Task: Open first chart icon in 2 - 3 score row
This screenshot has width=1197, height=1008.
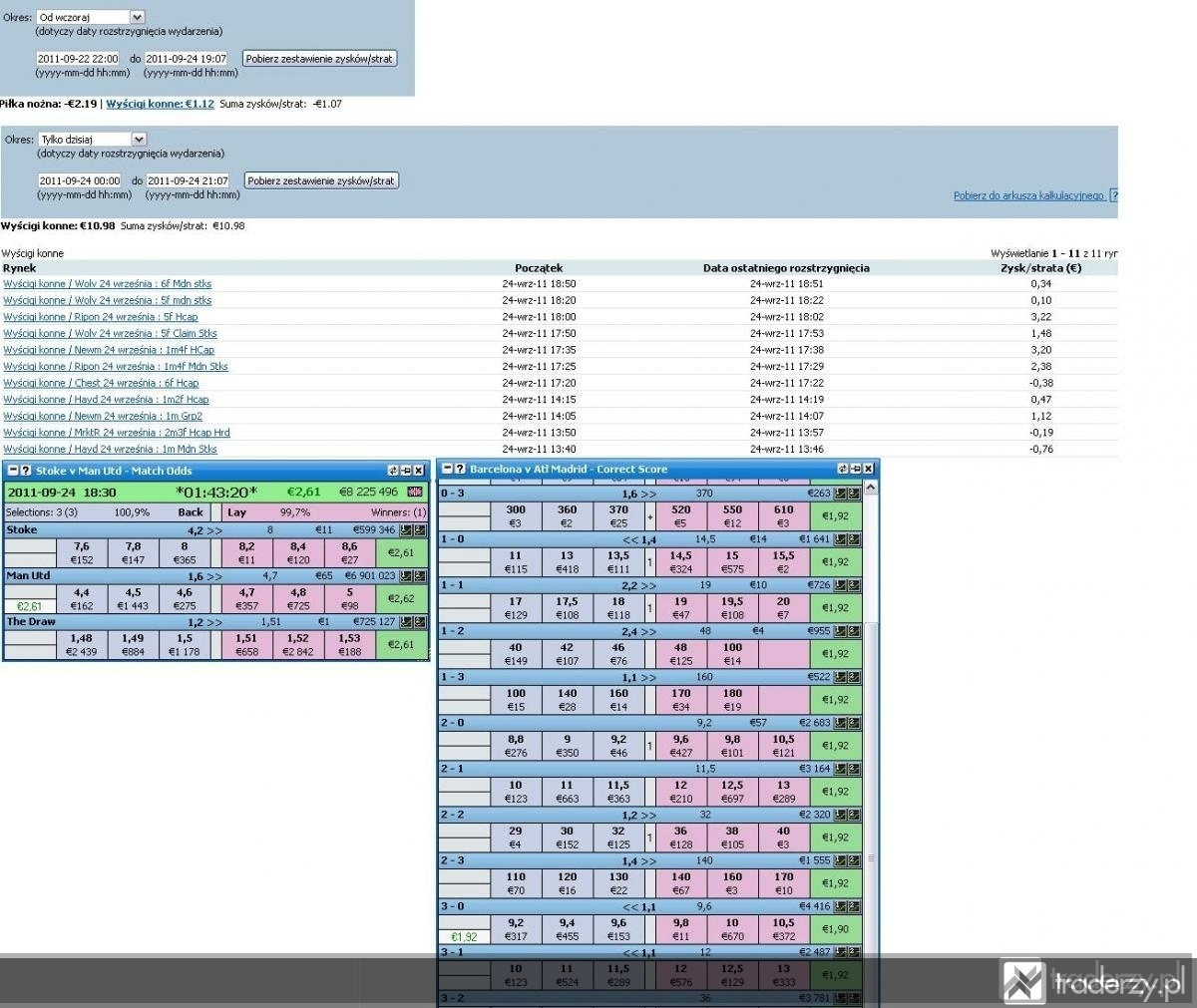Action: (840, 860)
